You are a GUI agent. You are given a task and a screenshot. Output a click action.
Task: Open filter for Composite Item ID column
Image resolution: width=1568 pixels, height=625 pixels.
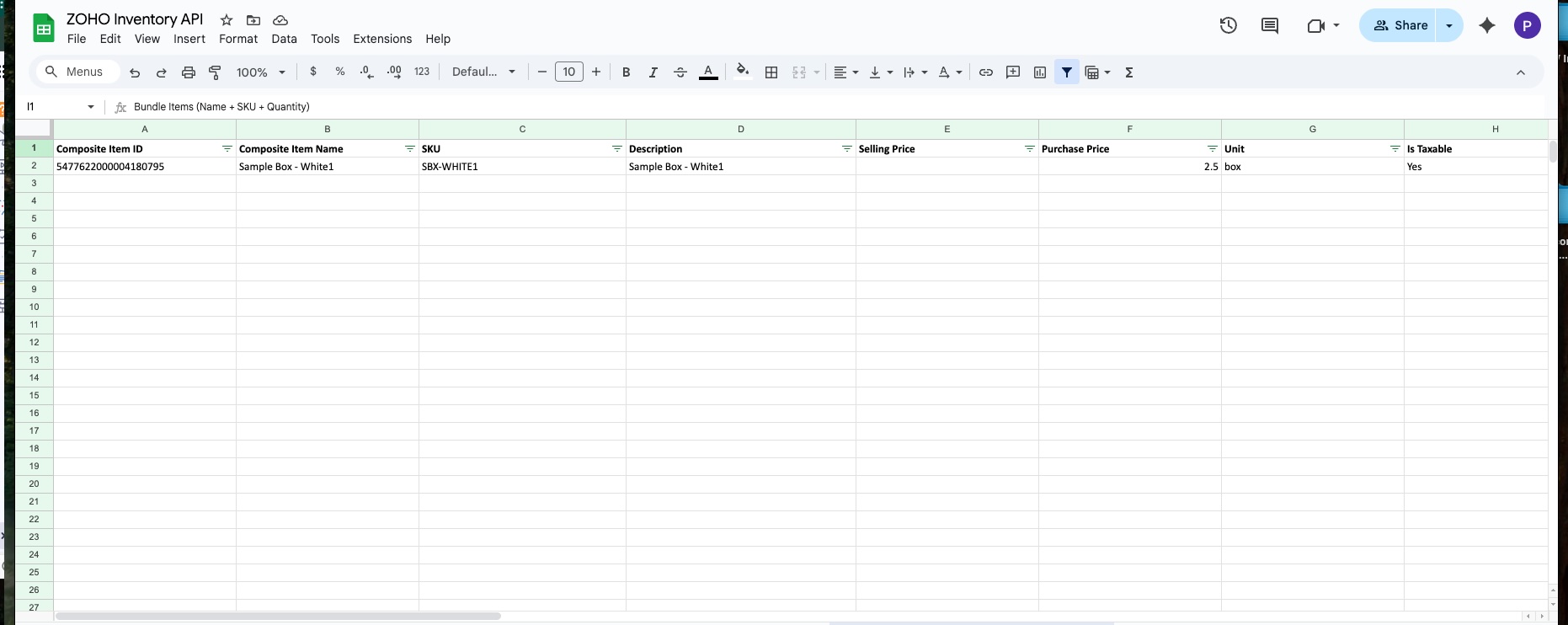[227, 148]
